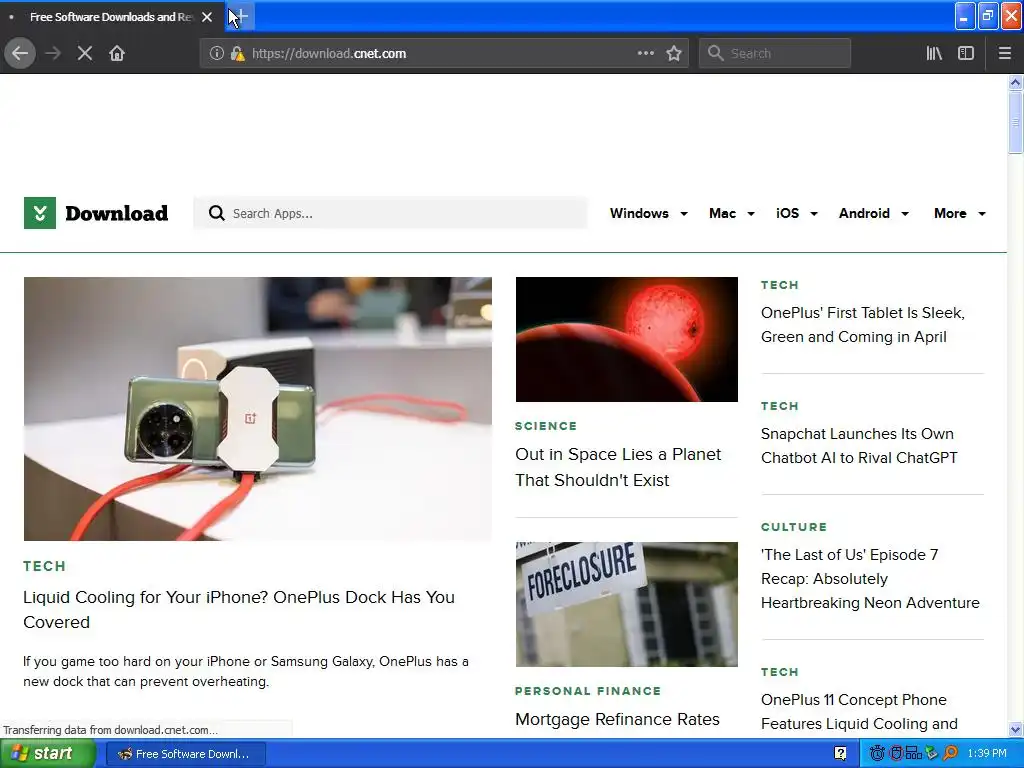Image resolution: width=1024 pixels, height=768 pixels.
Task: Open the red planet article image
Action: click(627, 340)
